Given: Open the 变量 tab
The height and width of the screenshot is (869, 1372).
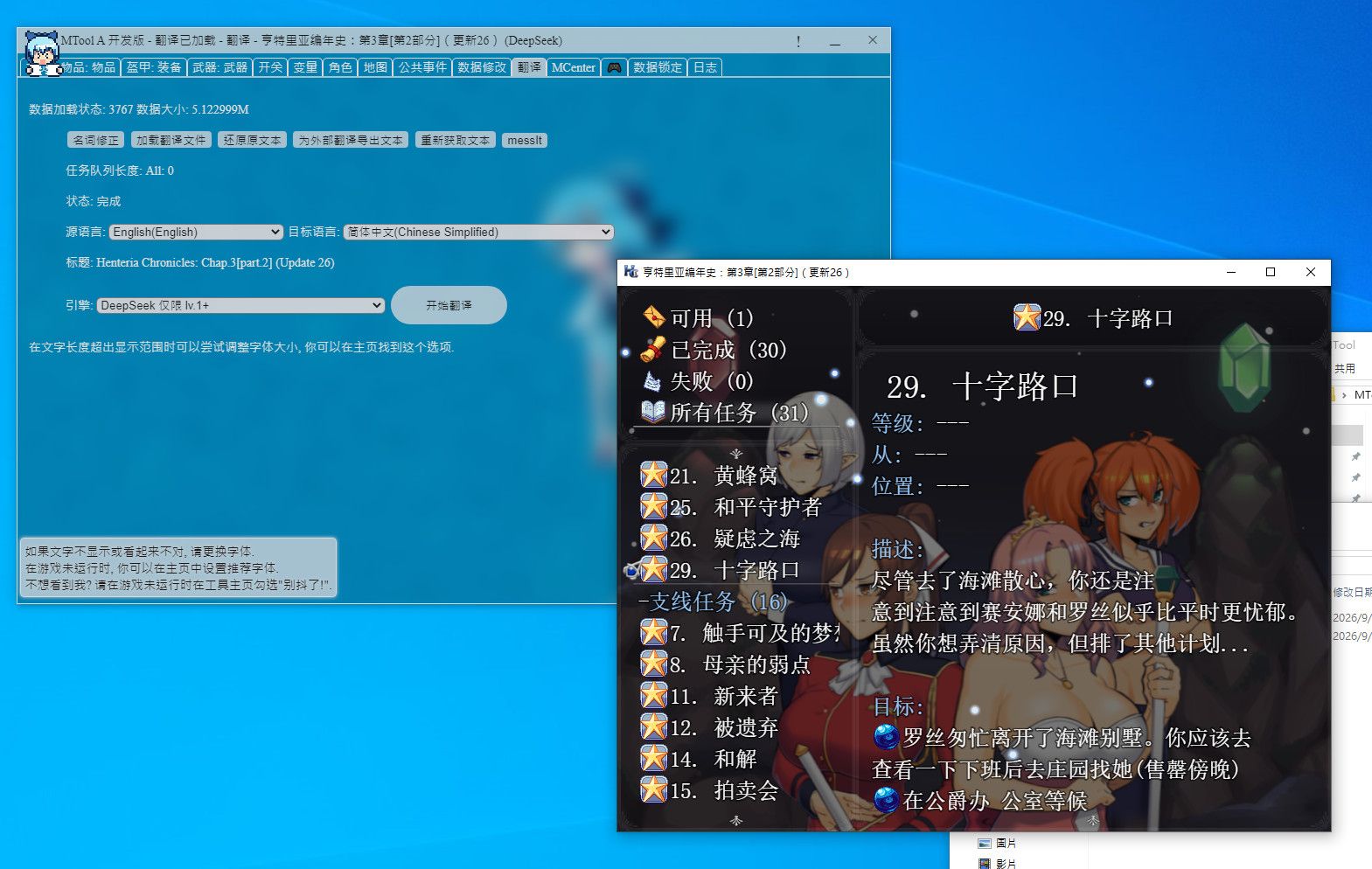Looking at the screenshot, I should tap(305, 67).
